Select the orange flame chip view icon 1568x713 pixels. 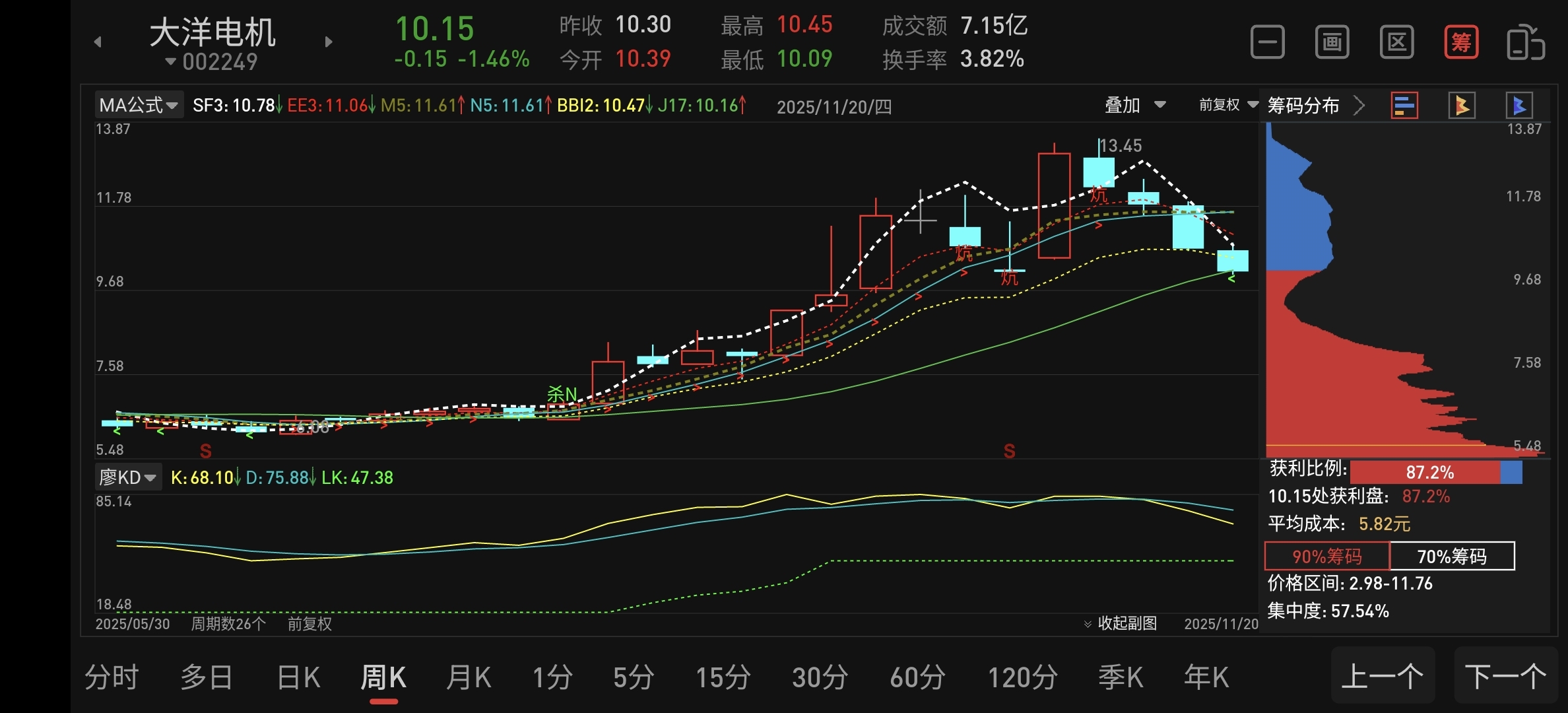tap(1461, 106)
